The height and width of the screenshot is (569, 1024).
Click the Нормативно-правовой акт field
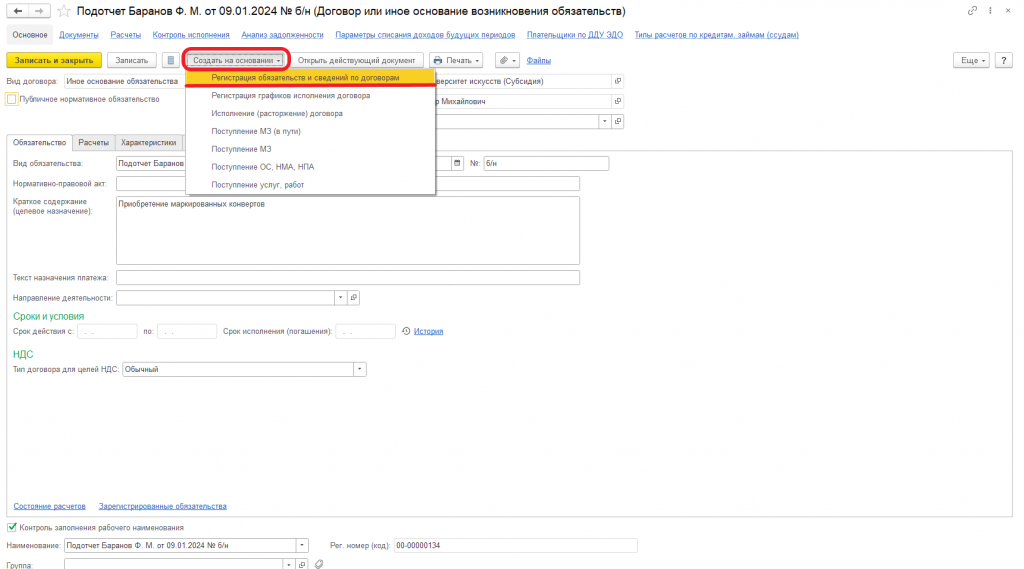(x=347, y=184)
